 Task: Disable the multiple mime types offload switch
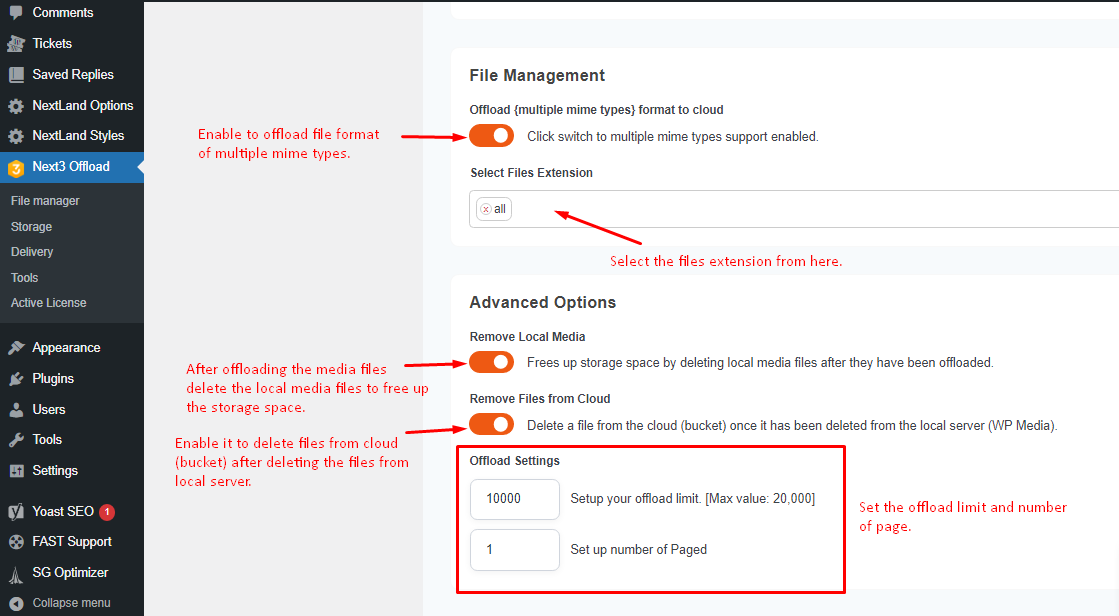[491, 135]
